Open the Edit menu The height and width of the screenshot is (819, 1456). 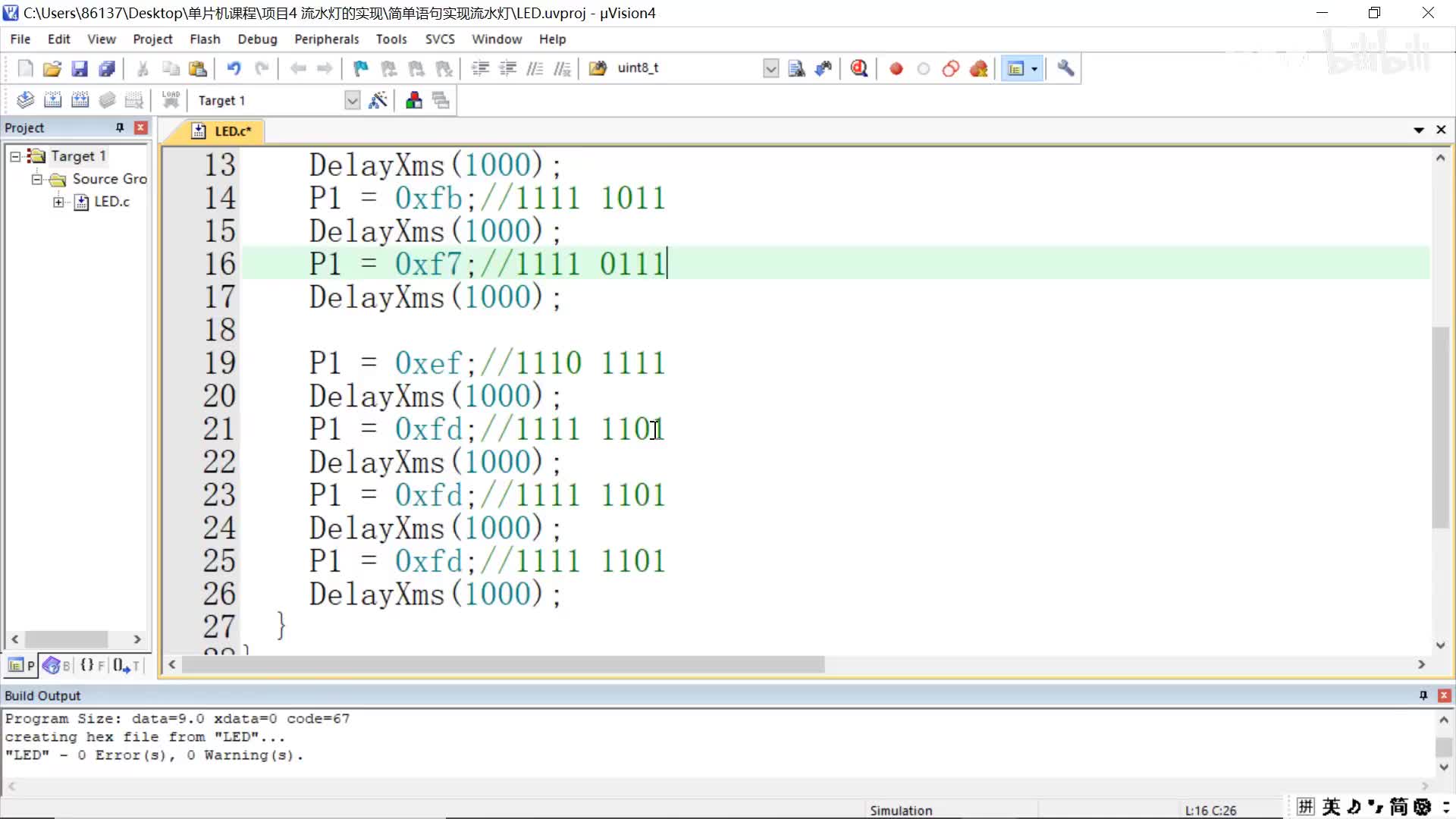click(59, 39)
